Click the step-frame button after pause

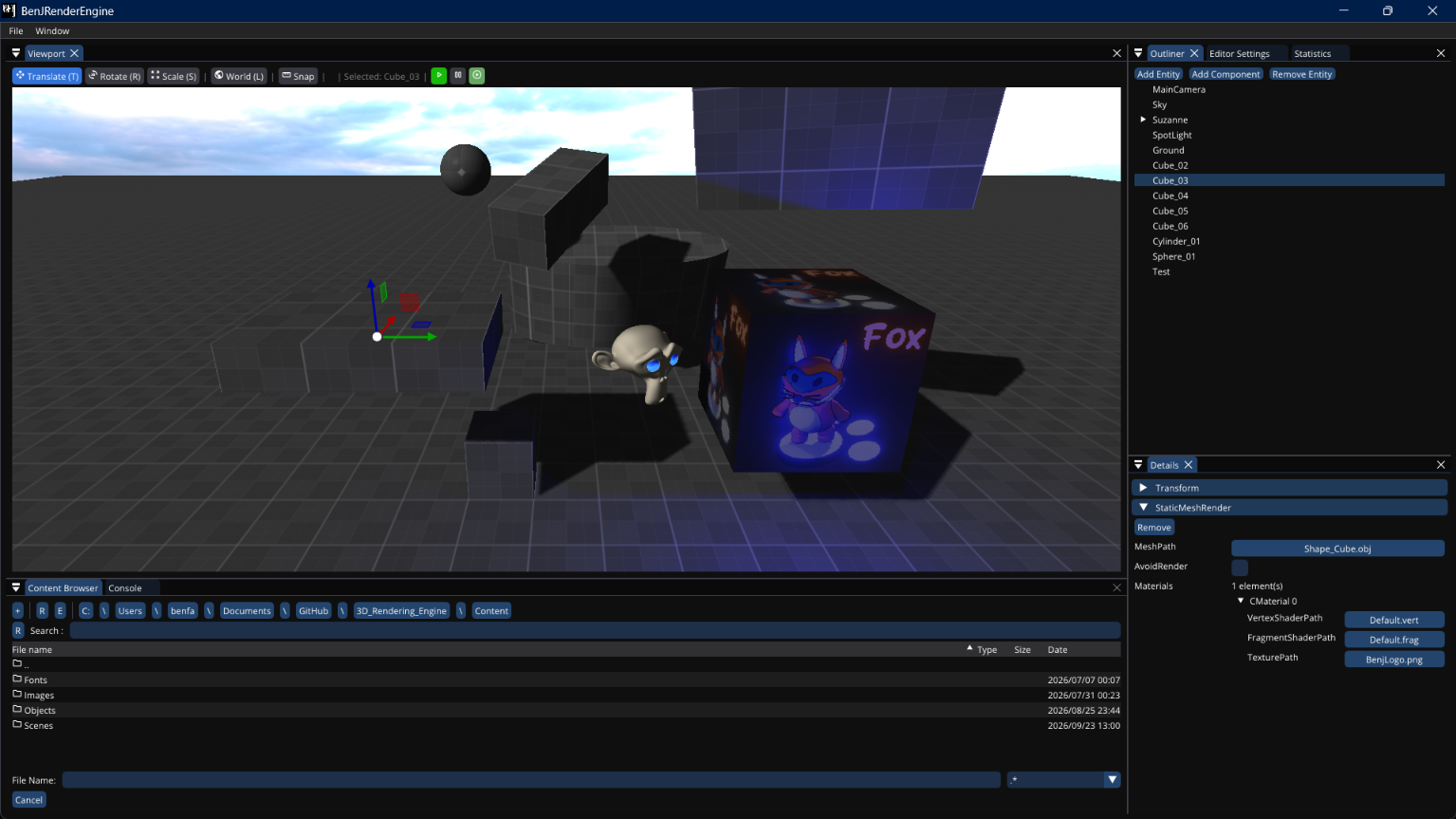click(477, 75)
